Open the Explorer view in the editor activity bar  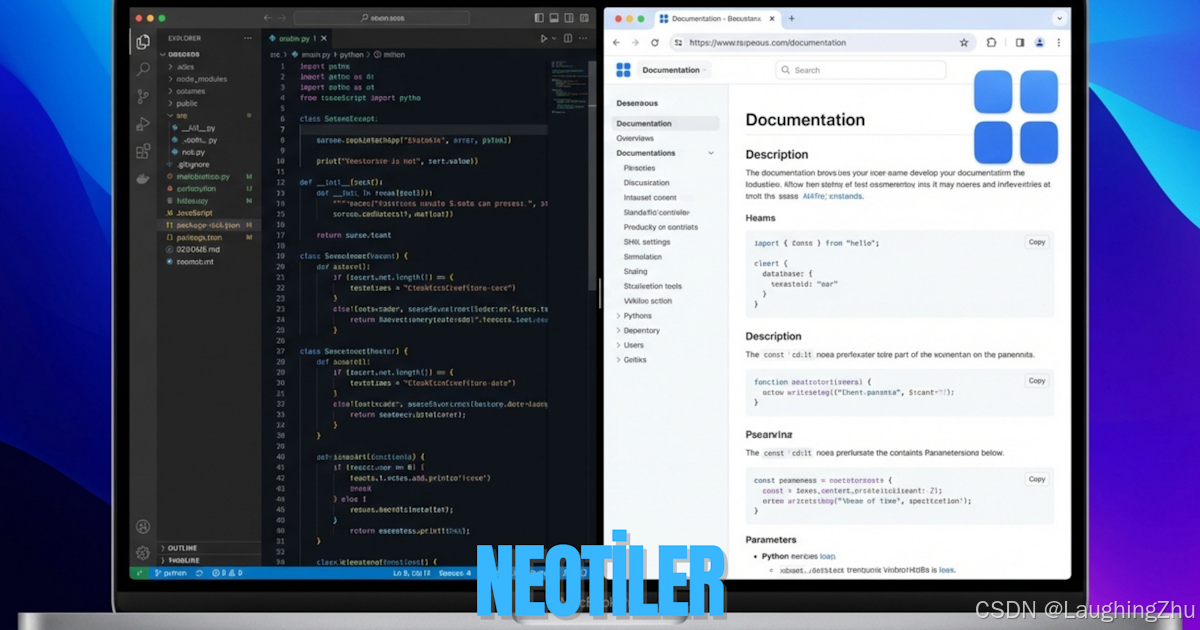click(x=143, y=42)
